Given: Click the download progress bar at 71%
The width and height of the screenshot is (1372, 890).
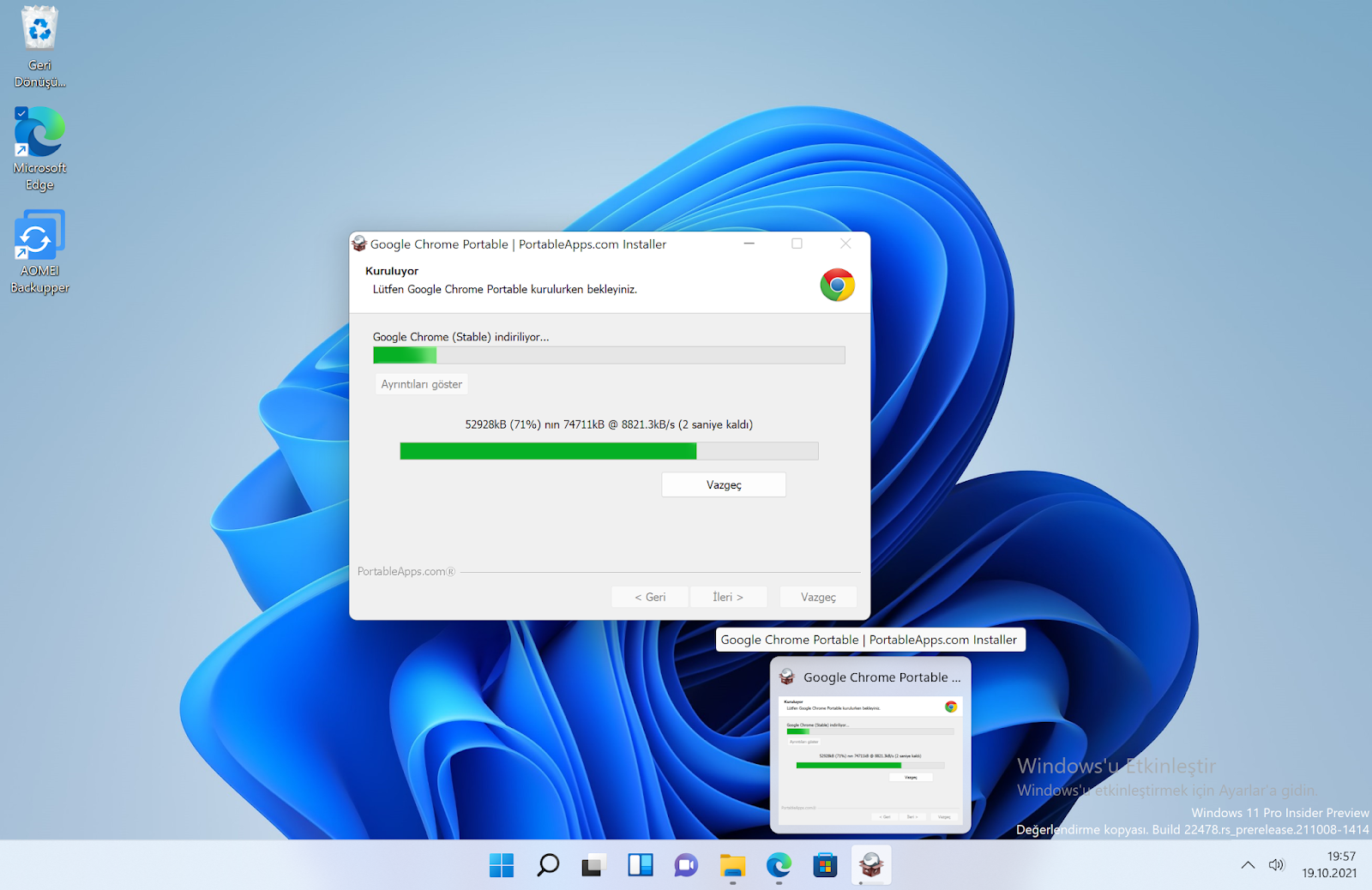Looking at the screenshot, I should 609,451.
